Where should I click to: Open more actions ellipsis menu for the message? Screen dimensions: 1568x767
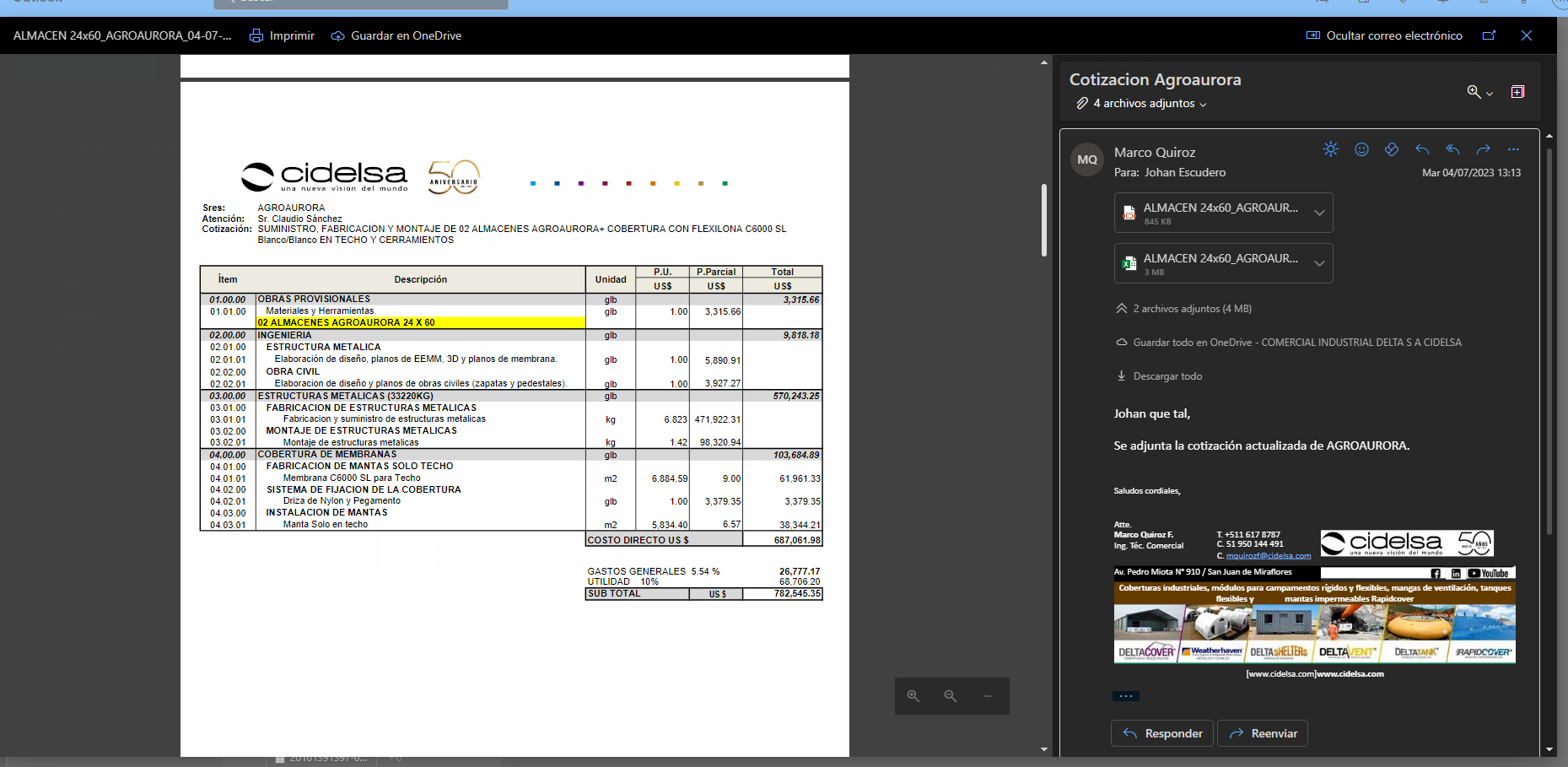(x=1513, y=149)
